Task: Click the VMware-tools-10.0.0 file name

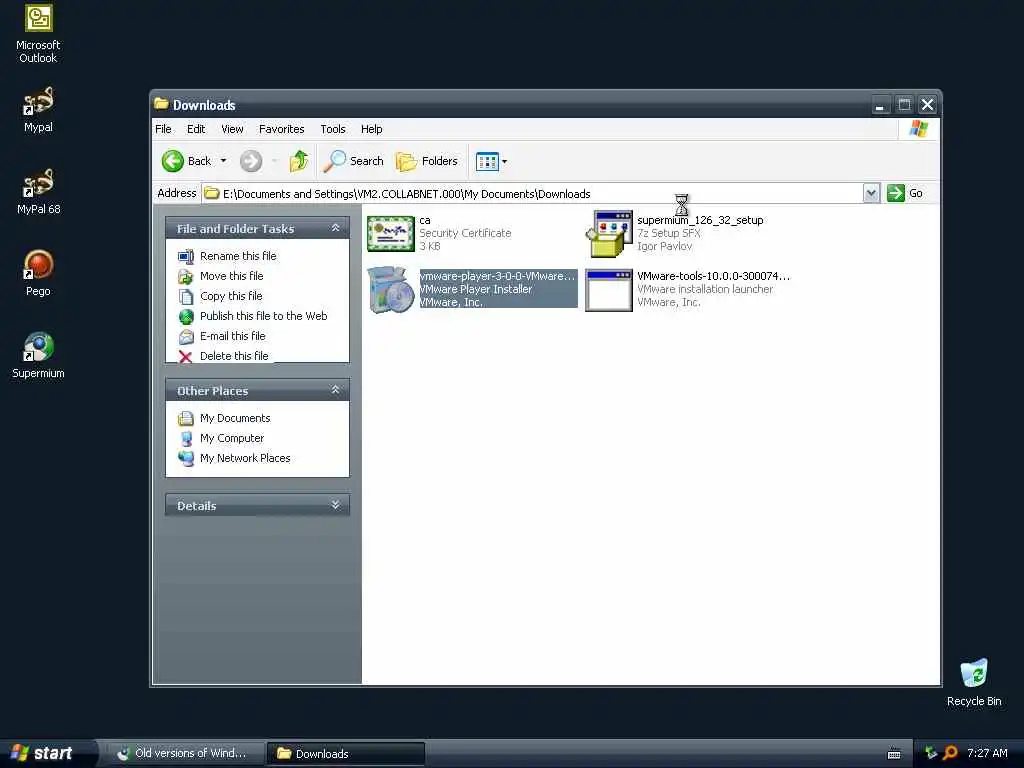Action: pos(713,276)
